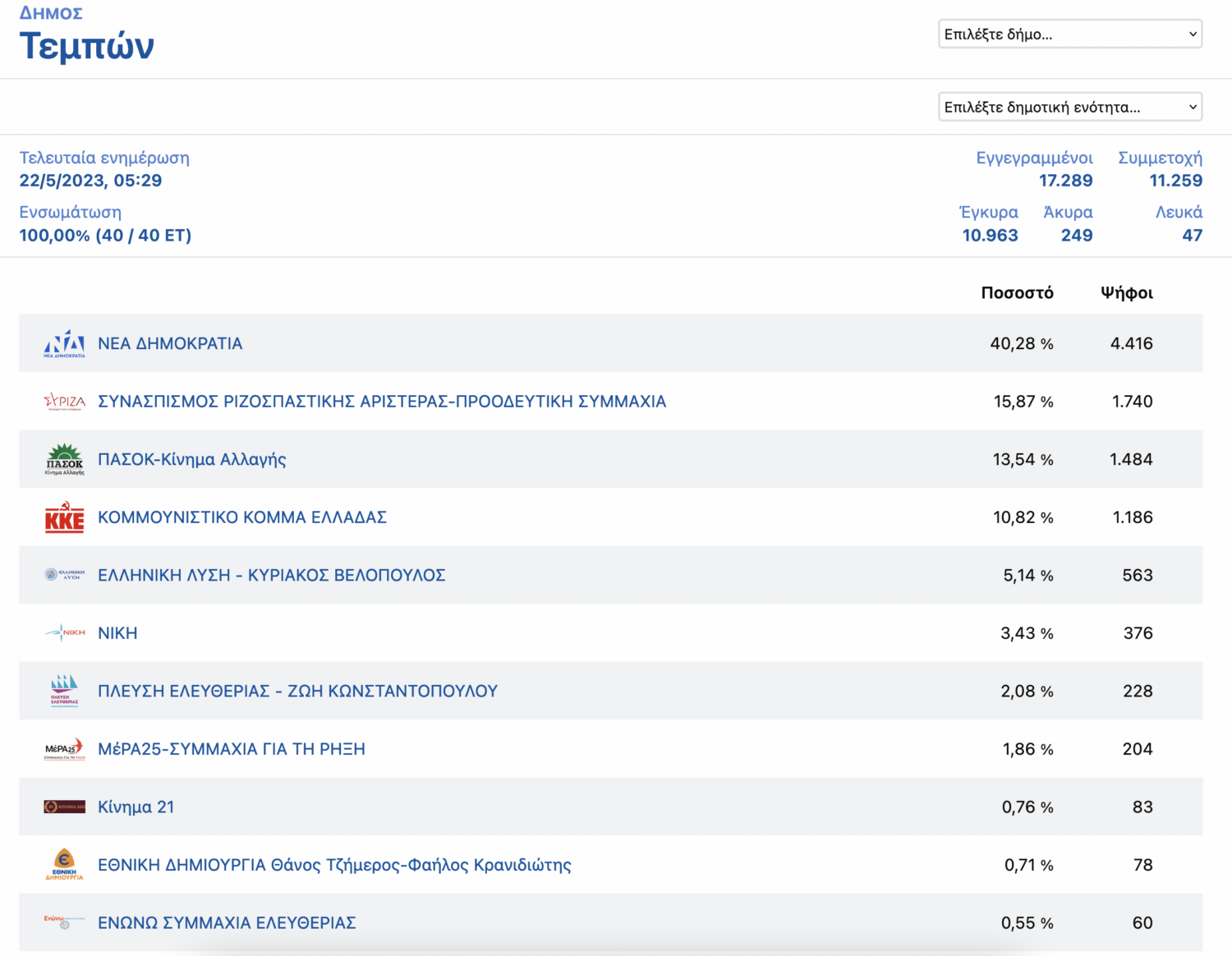Click the blank votes value 47
Screen dimensions: 1232x956
[x=1192, y=235]
